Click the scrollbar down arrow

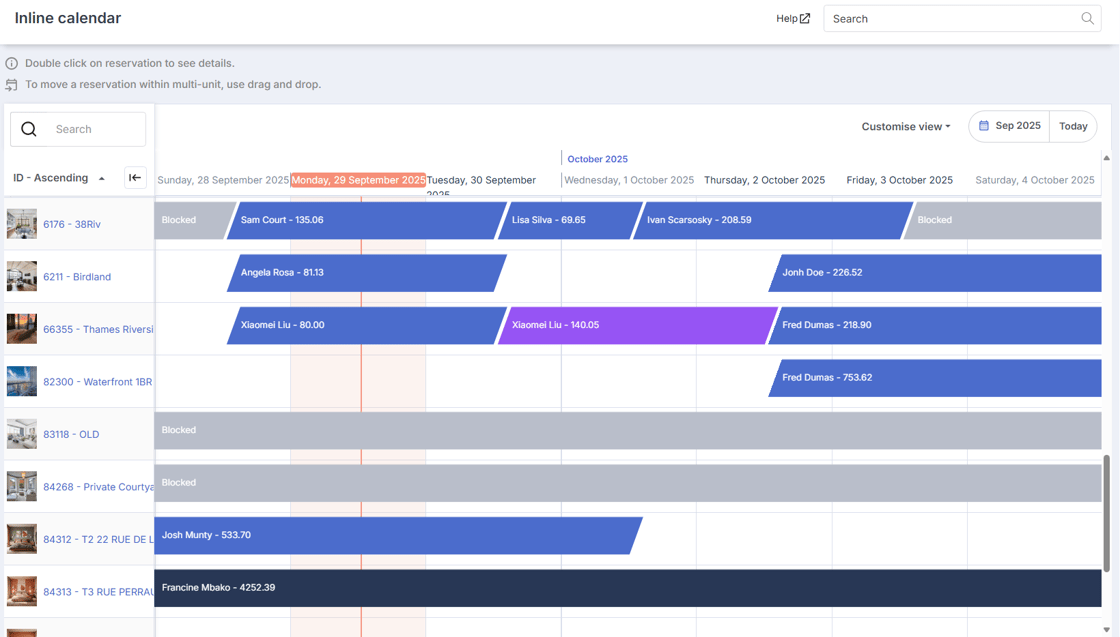coord(1106,630)
